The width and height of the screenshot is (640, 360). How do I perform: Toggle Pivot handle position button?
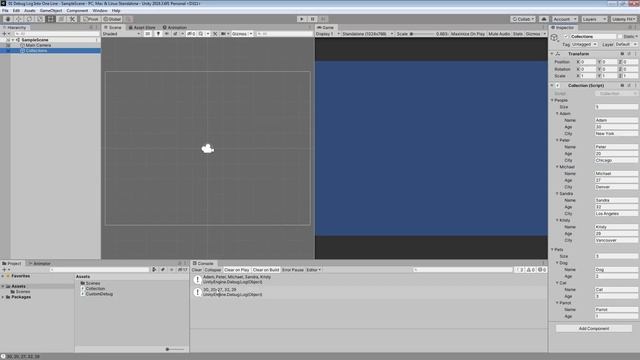[x=90, y=19]
